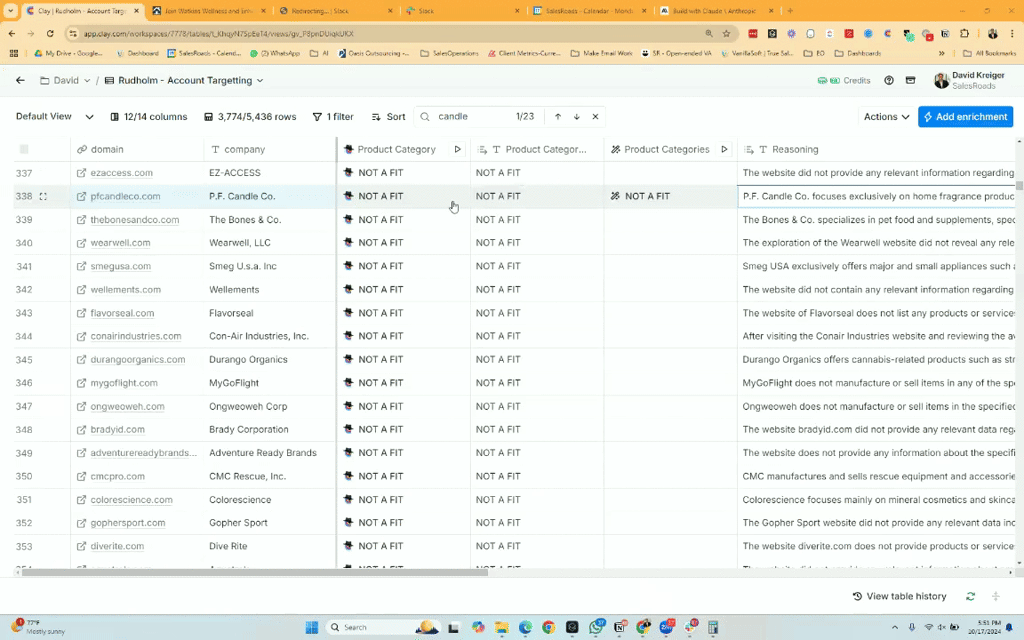1024x640 pixels.
Task: Go to previous search match arrow
Action: pyautogui.click(x=558, y=117)
